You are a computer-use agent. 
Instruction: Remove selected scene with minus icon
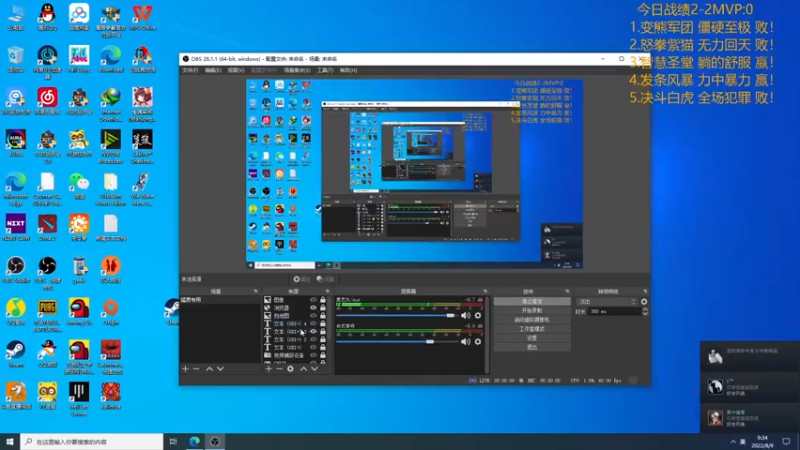click(196, 368)
